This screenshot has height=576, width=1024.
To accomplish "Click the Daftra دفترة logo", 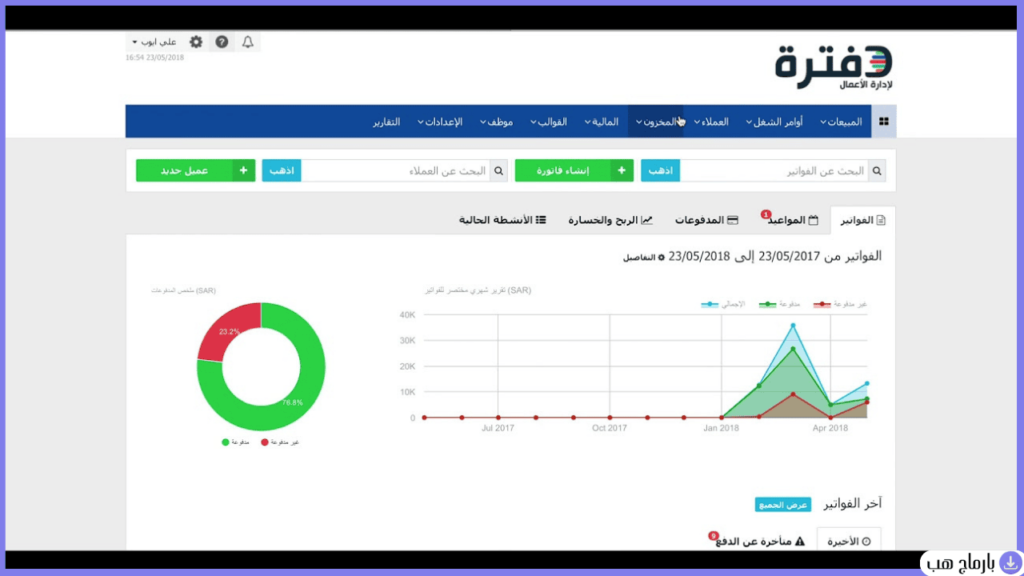I will (834, 67).
